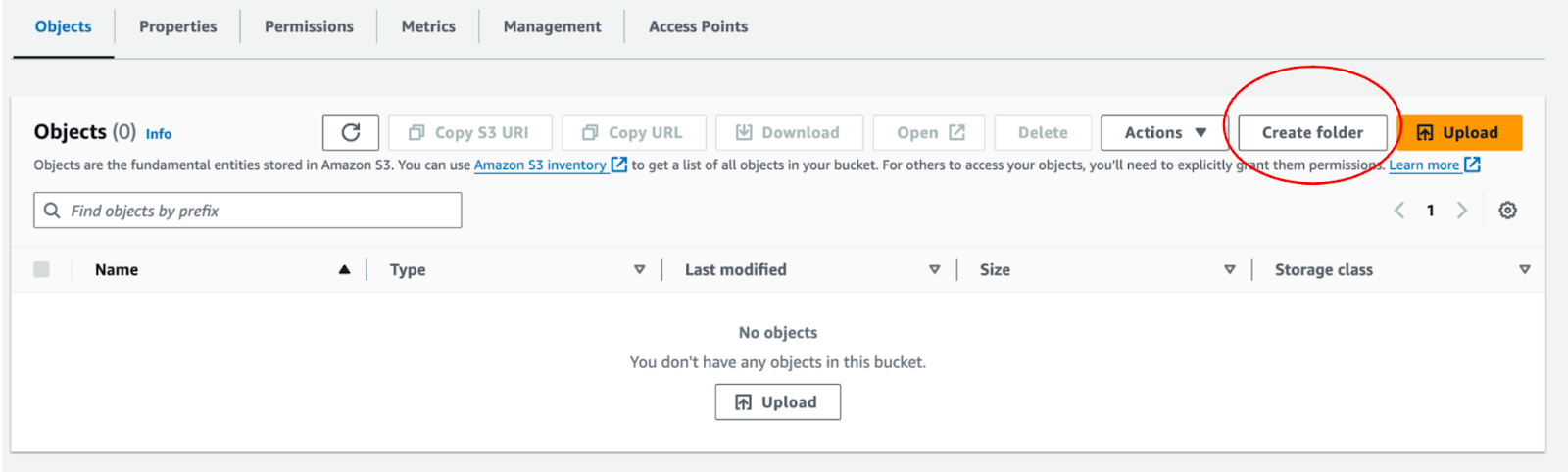
Task: Go to previous page arrow
Action: coord(1399,211)
